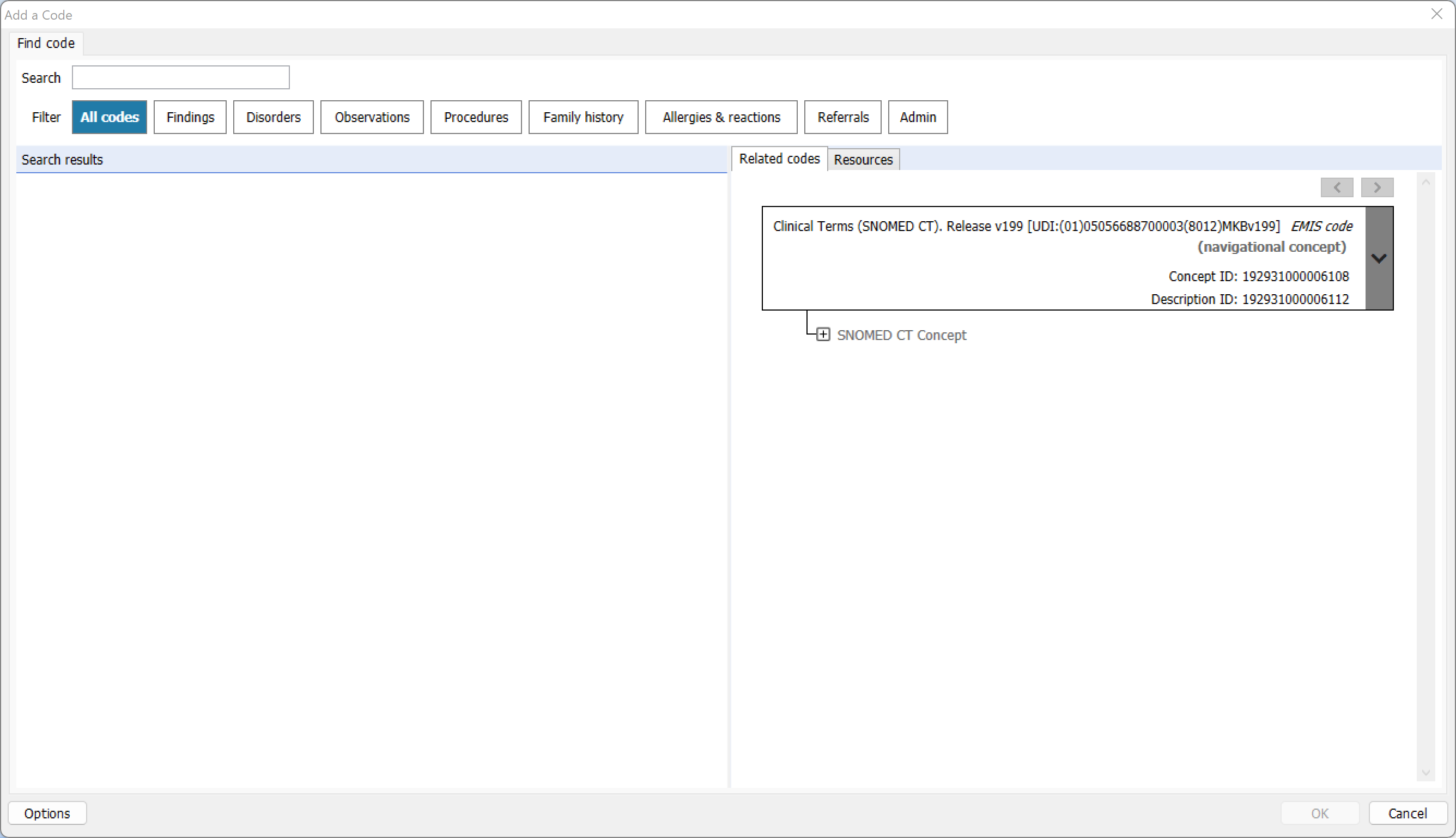
Task: Filter by Referrals
Action: pyautogui.click(x=842, y=117)
